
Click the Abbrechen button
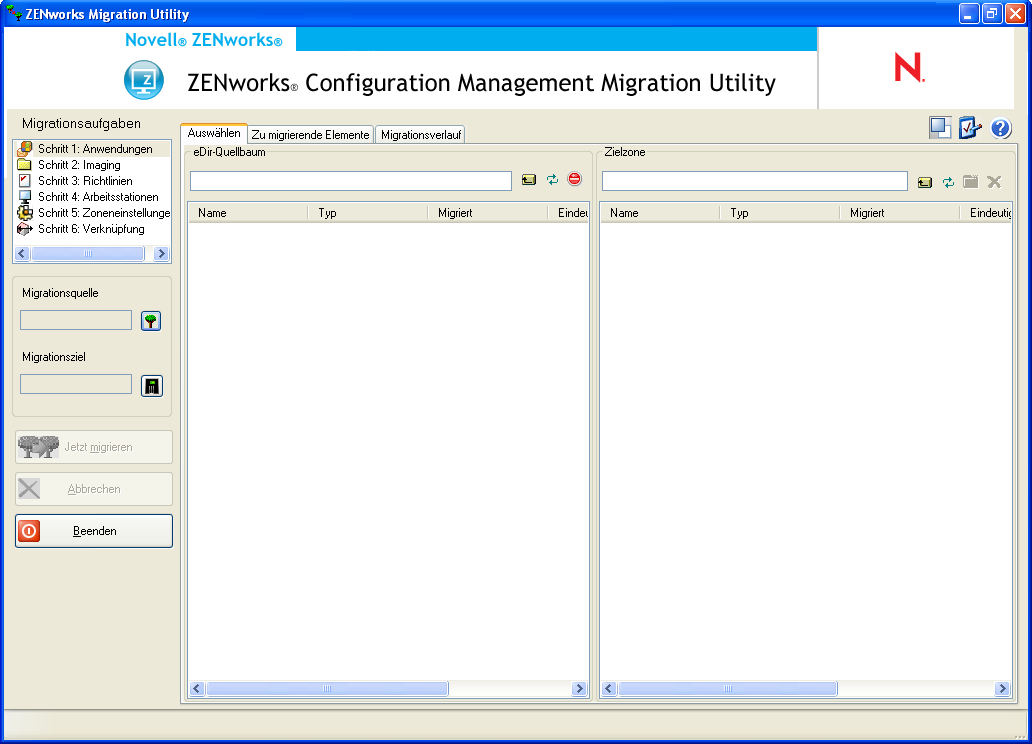pyautogui.click(x=93, y=489)
